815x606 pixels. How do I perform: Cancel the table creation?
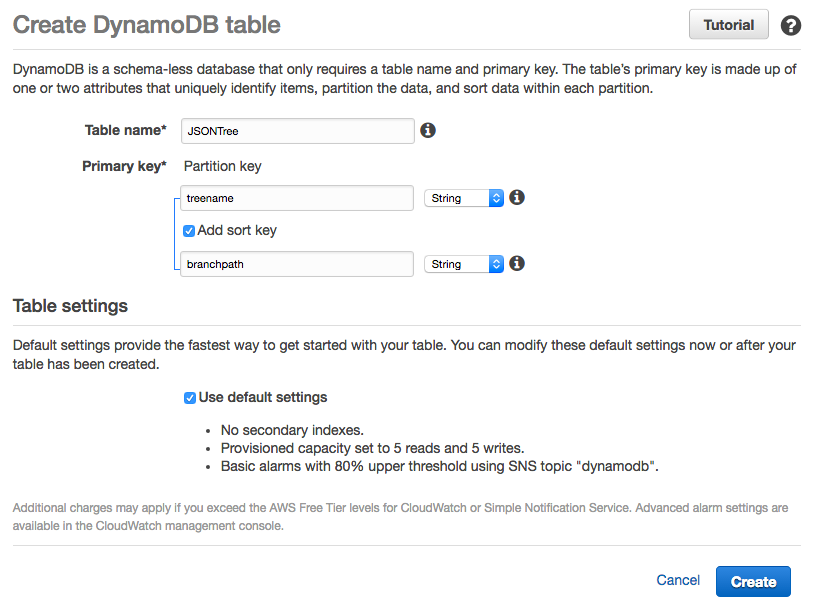[678, 580]
